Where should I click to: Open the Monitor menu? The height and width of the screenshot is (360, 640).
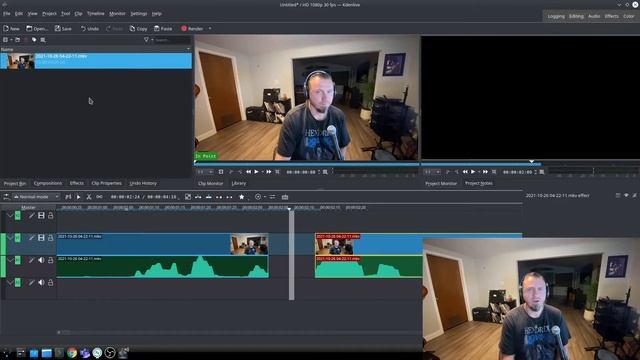117,13
